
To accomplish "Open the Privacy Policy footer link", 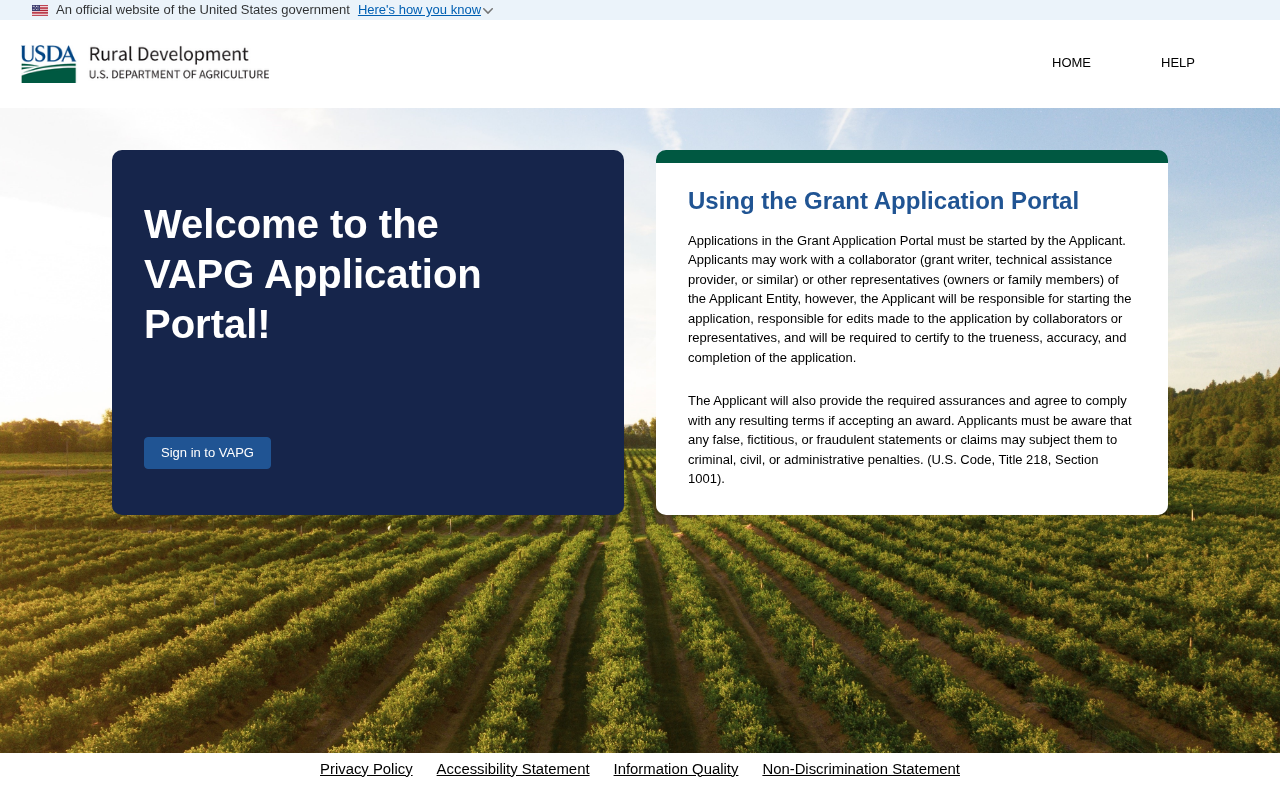I will [x=366, y=769].
